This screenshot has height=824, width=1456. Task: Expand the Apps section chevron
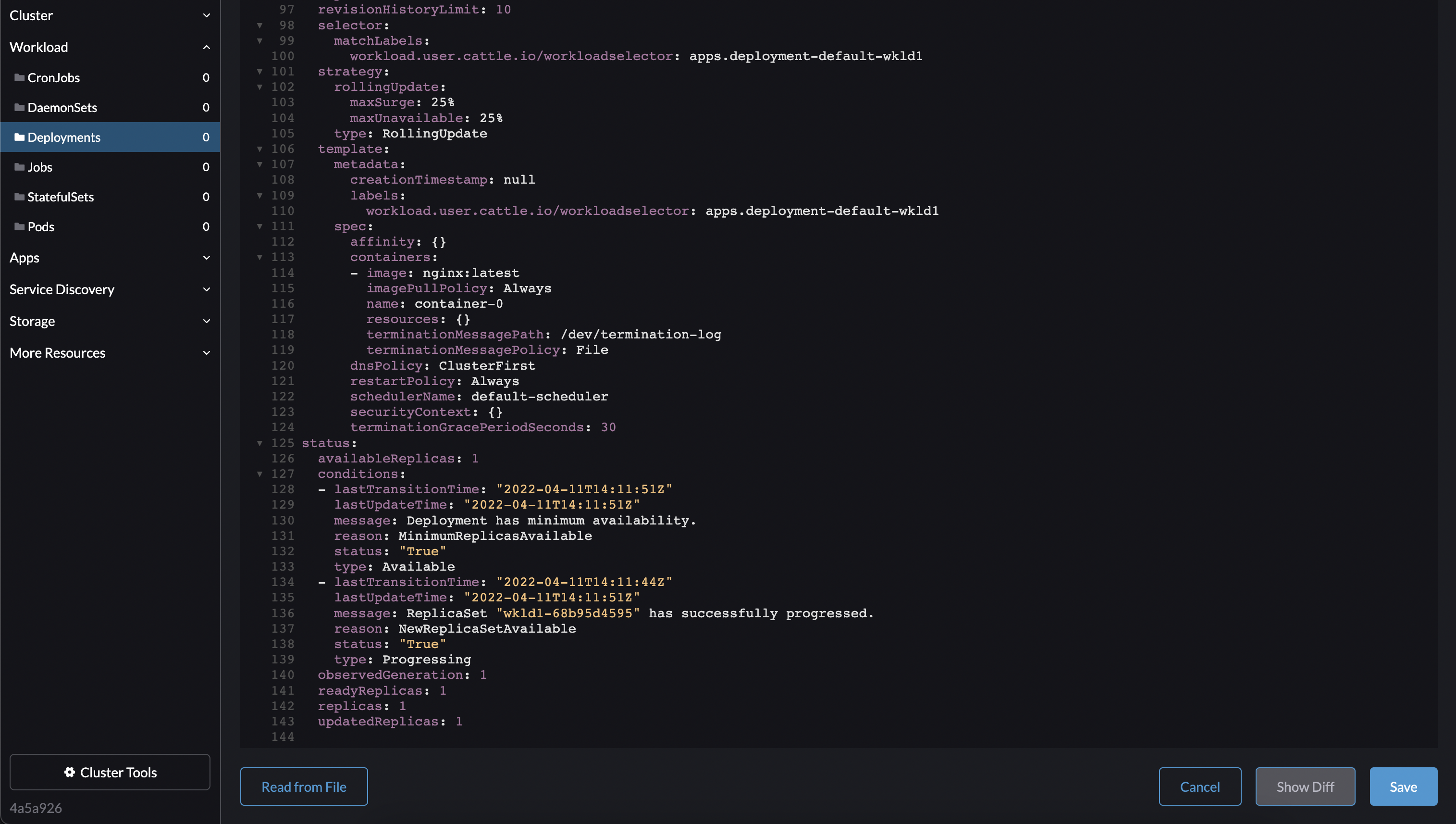click(207, 258)
